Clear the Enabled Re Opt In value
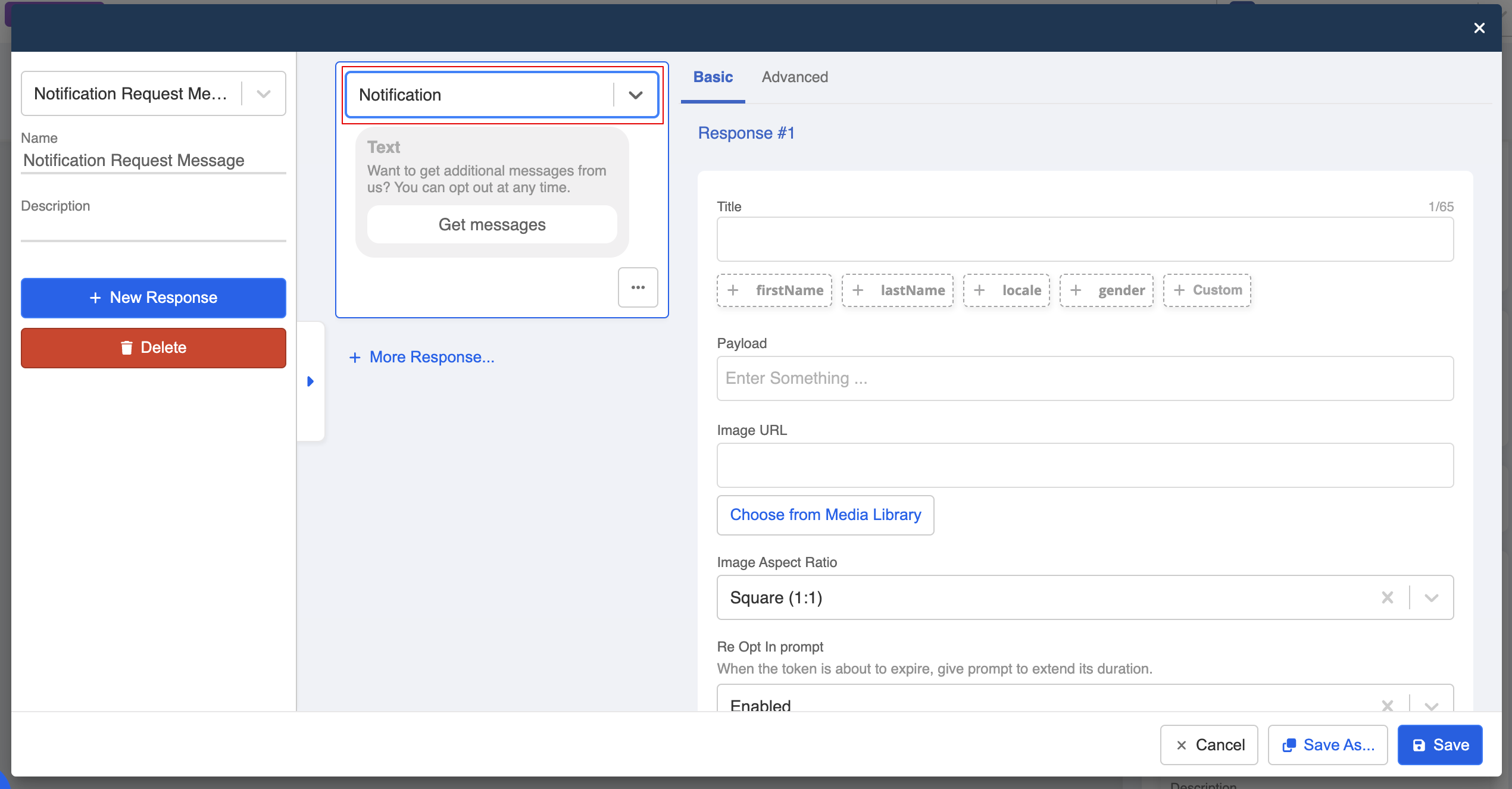The width and height of the screenshot is (1512, 789). (1387, 705)
